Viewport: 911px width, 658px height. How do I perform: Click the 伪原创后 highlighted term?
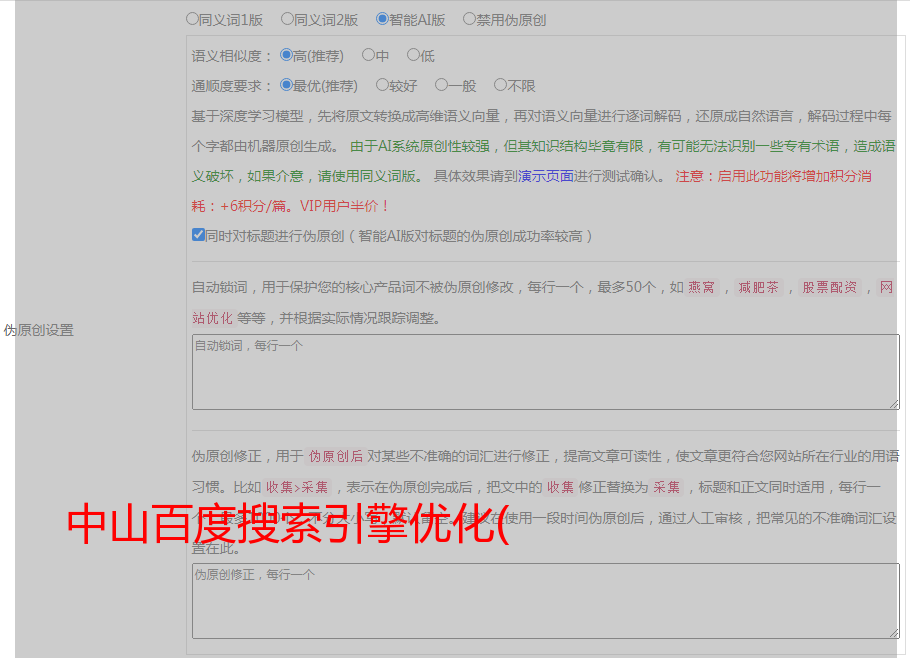point(336,456)
